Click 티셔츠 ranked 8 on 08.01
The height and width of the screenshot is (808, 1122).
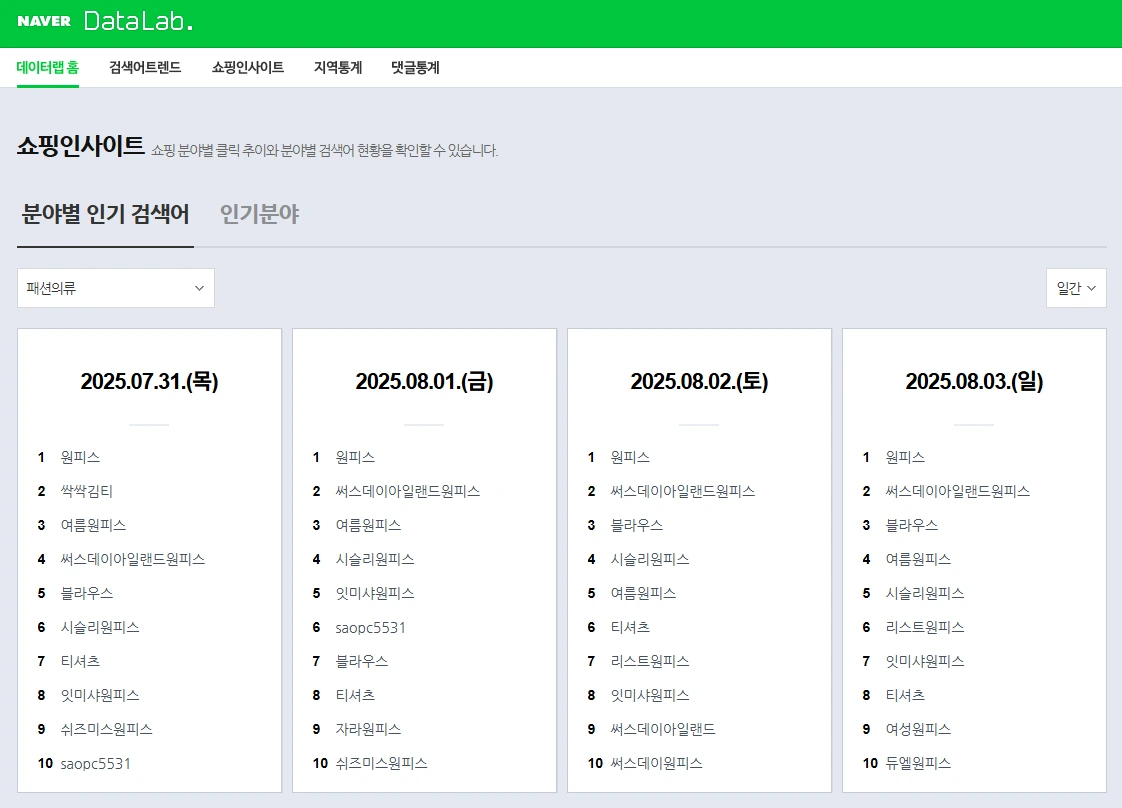click(x=355, y=695)
